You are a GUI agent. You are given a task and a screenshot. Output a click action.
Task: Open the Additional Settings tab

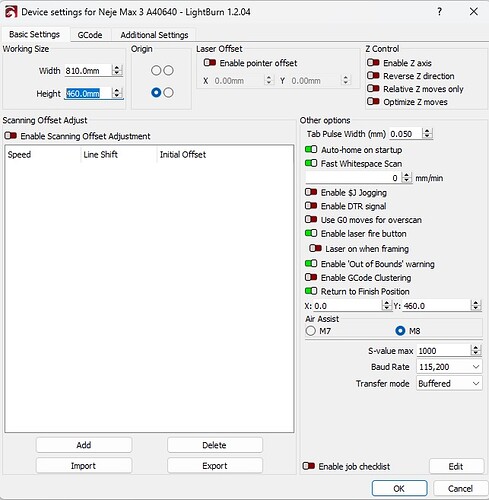154,35
